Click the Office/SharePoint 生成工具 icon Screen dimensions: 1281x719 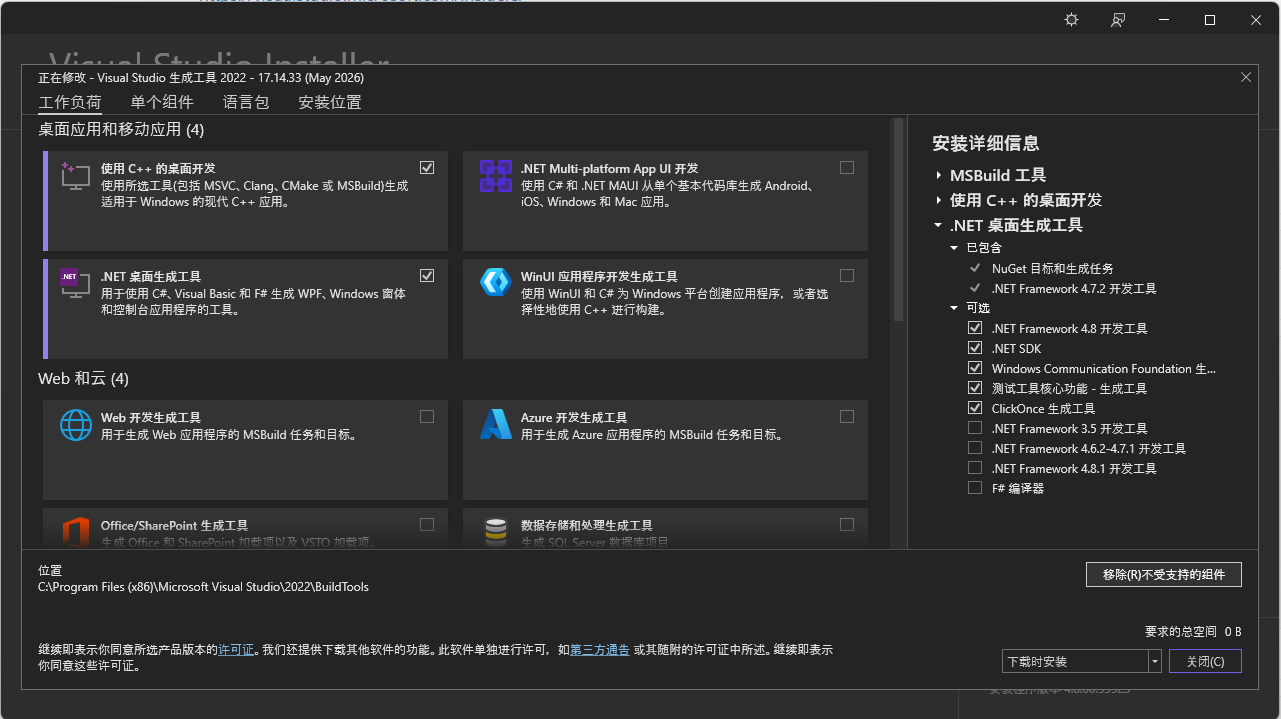point(76,531)
